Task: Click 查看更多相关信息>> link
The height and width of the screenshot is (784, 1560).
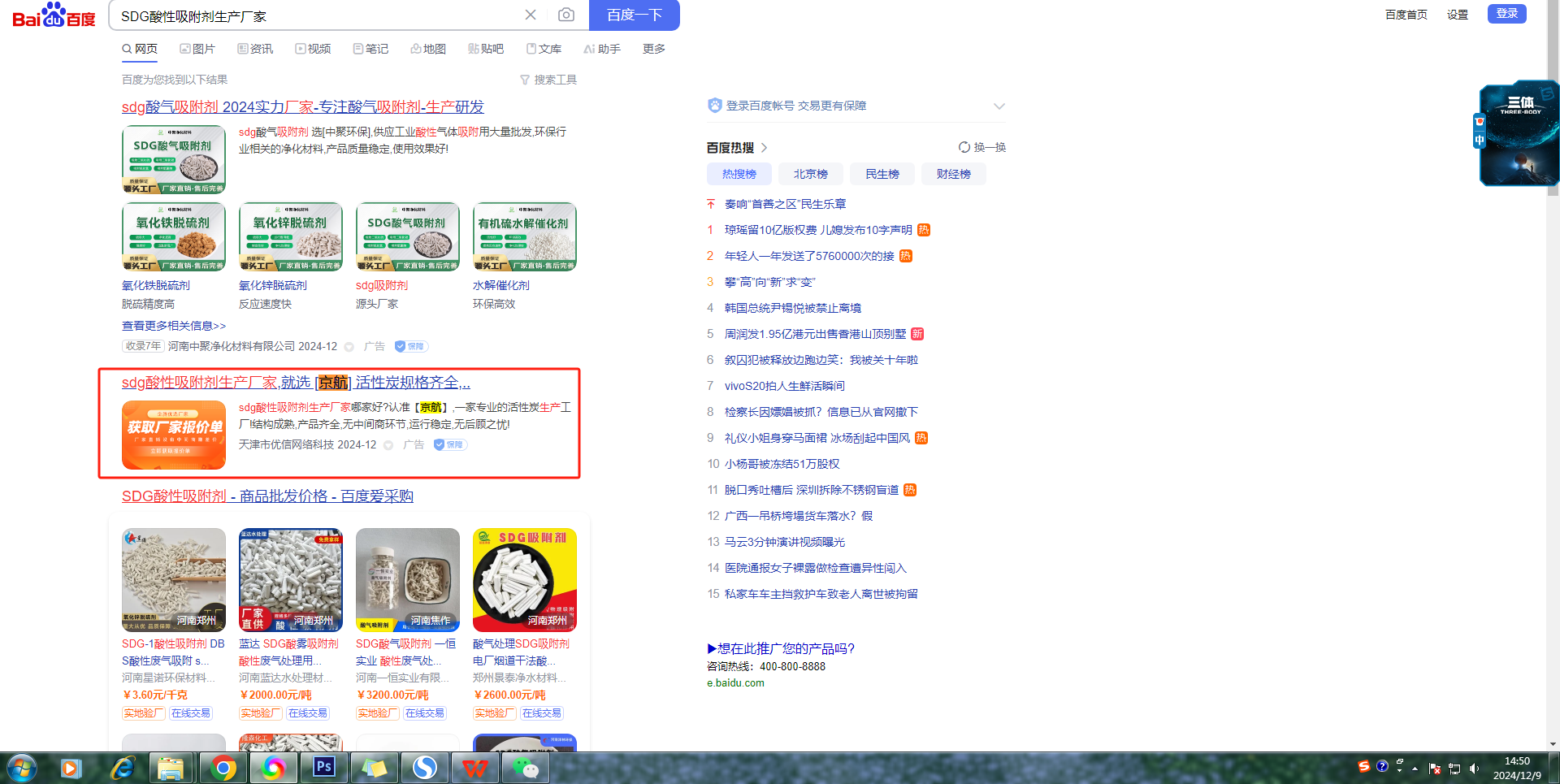Action: point(174,326)
